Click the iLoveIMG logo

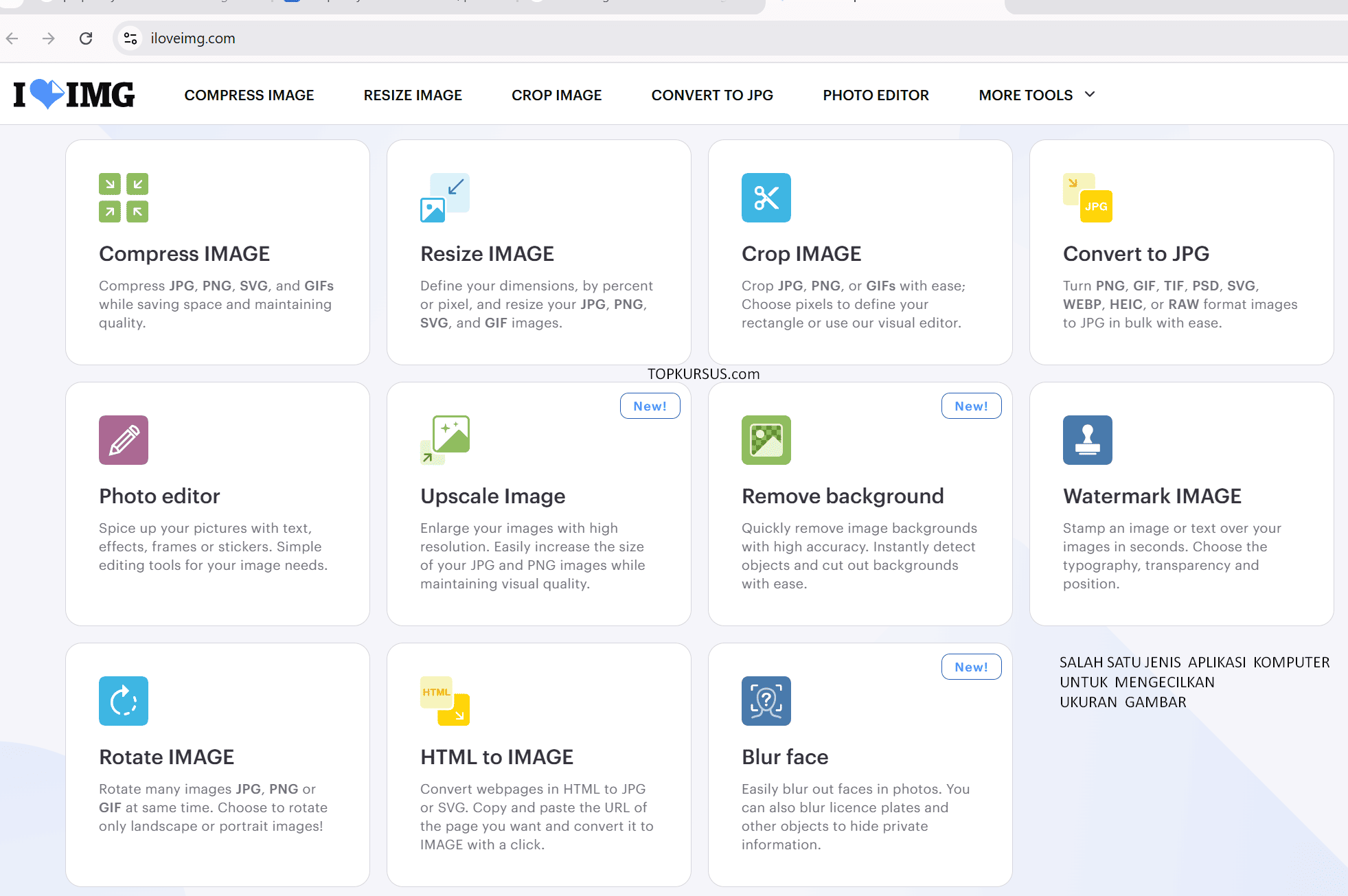point(74,95)
